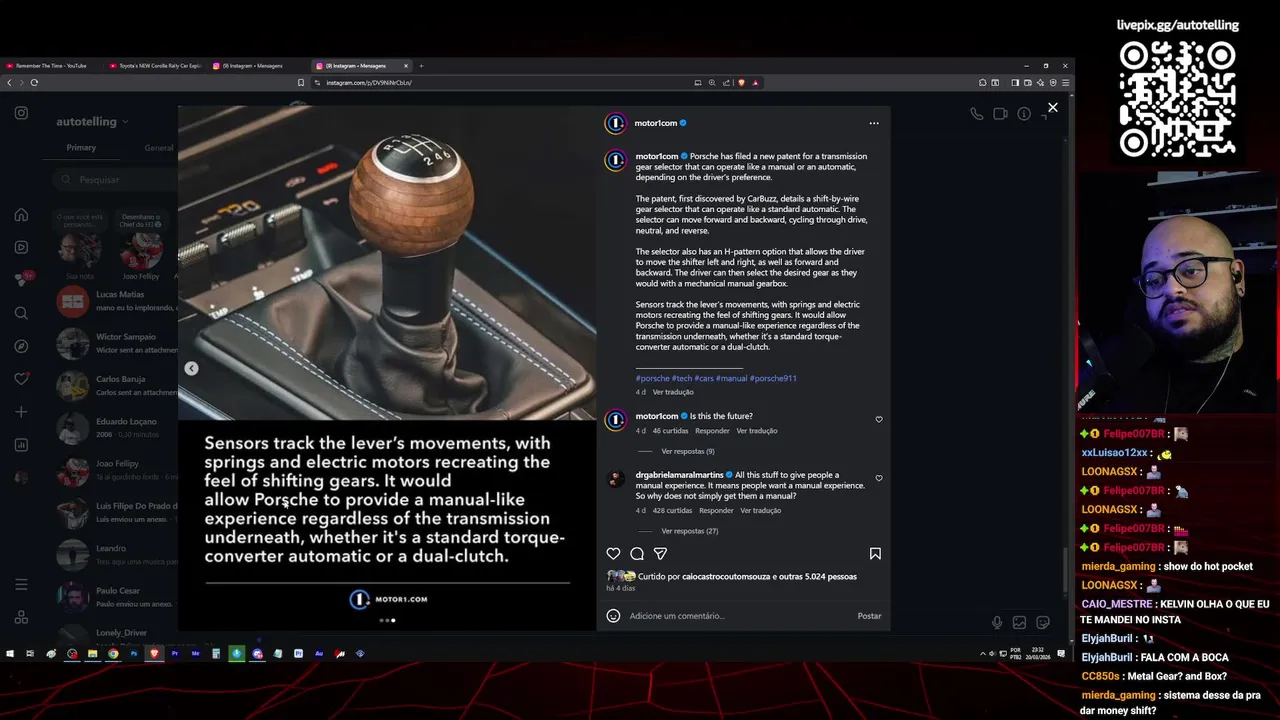Click the Pesquisar search field in messages
Screen dimensions: 1280x720
click(115, 179)
